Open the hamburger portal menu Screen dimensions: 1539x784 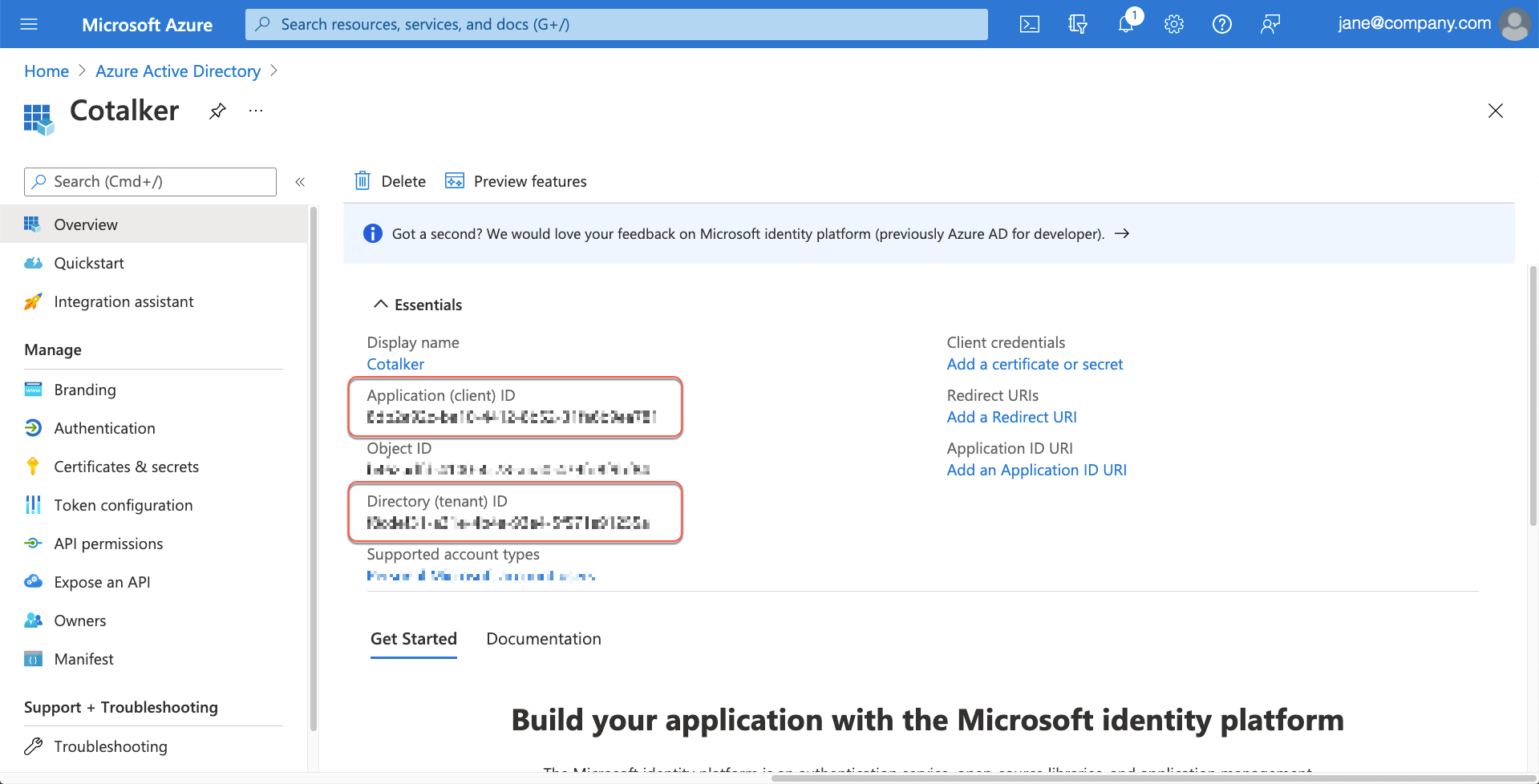coord(29,24)
